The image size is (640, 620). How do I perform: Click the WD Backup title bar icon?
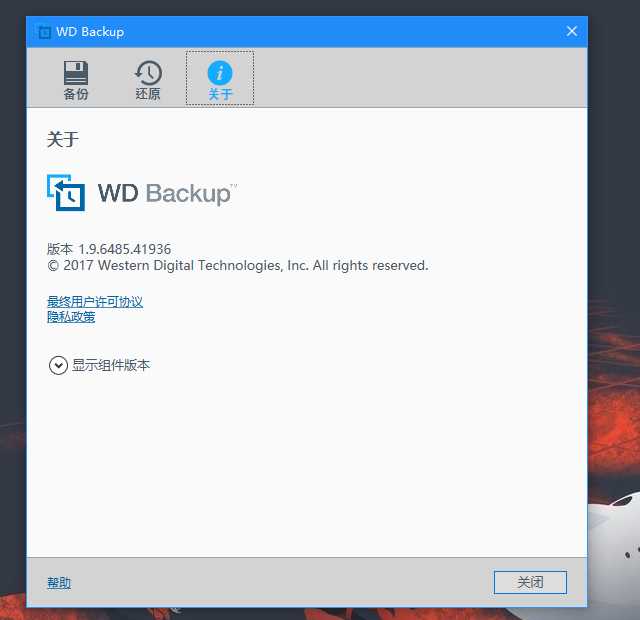[x=43, y=32]
